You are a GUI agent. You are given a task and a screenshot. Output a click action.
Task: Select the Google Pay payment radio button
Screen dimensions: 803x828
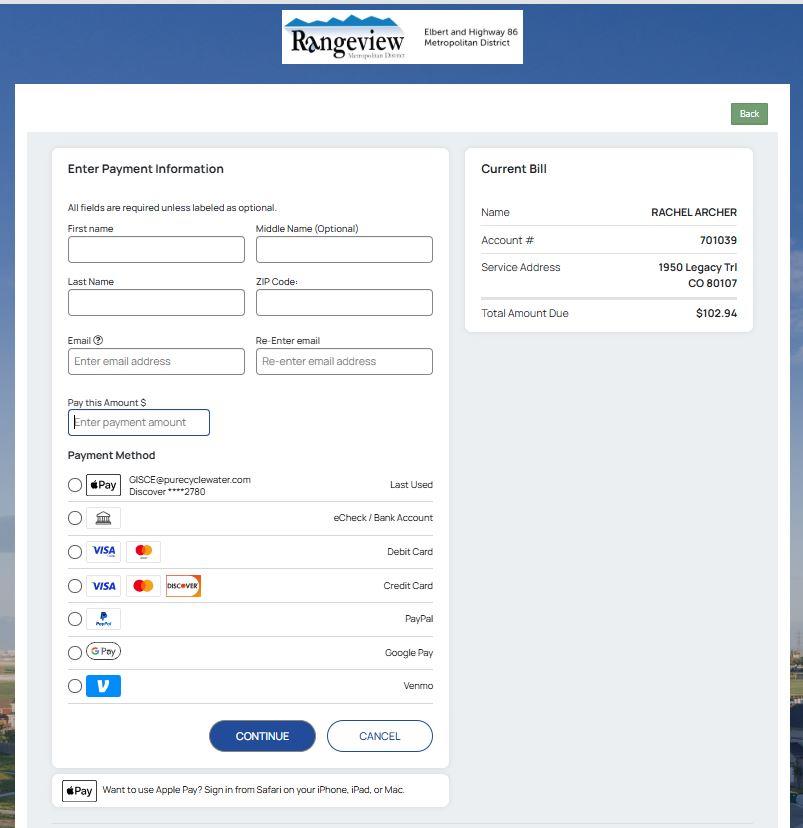point(75,651)
